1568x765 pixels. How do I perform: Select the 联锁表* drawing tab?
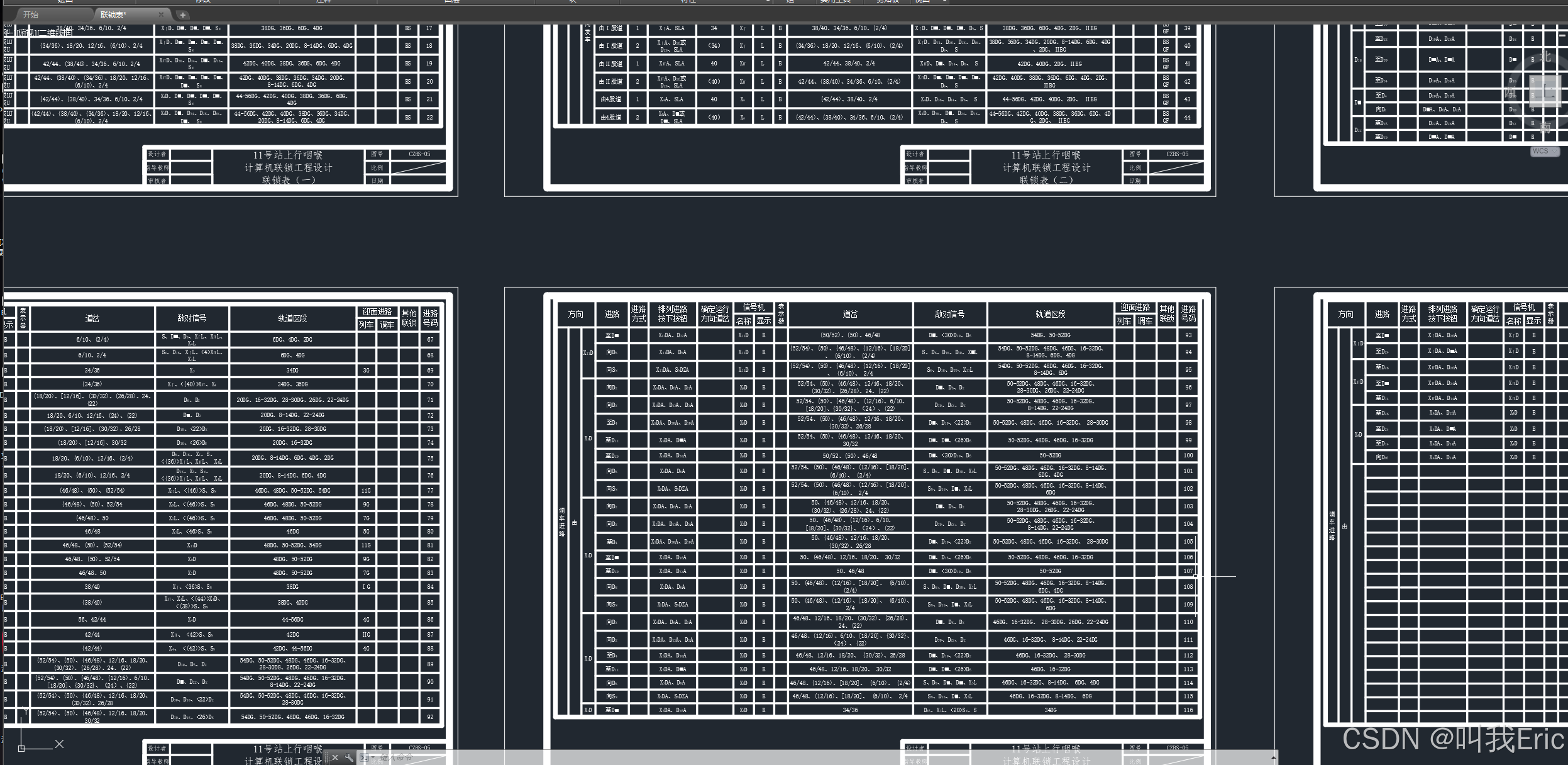pyautogui.click(x=113, y=14)
